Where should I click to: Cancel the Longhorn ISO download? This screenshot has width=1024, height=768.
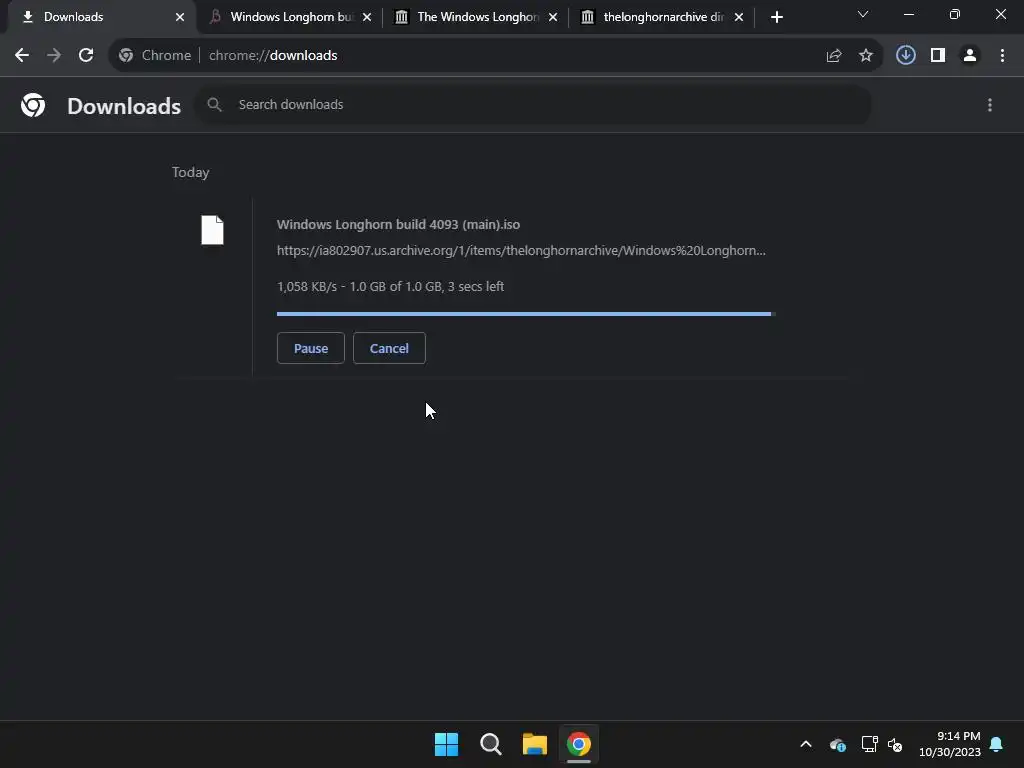[389, 348]
